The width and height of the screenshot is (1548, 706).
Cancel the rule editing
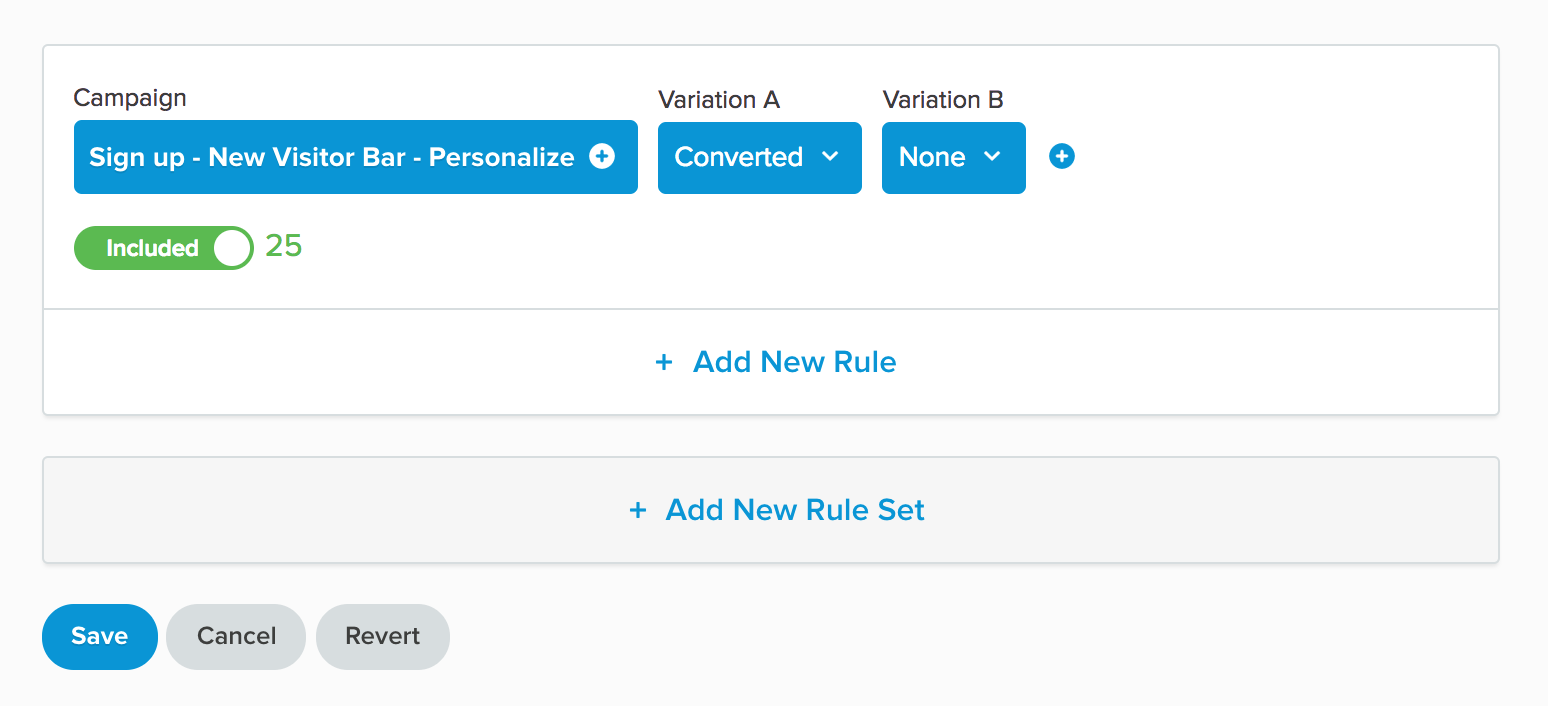(237, 636)
